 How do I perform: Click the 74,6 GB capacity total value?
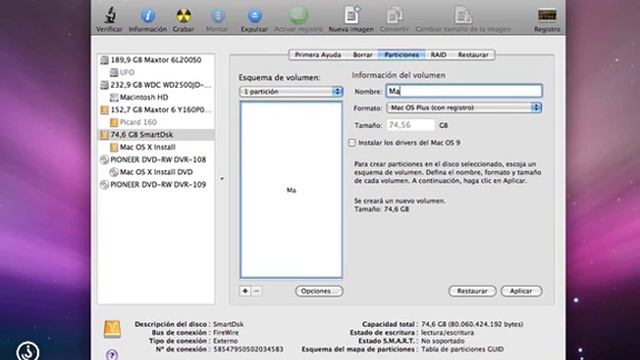(x=472, y=324)
